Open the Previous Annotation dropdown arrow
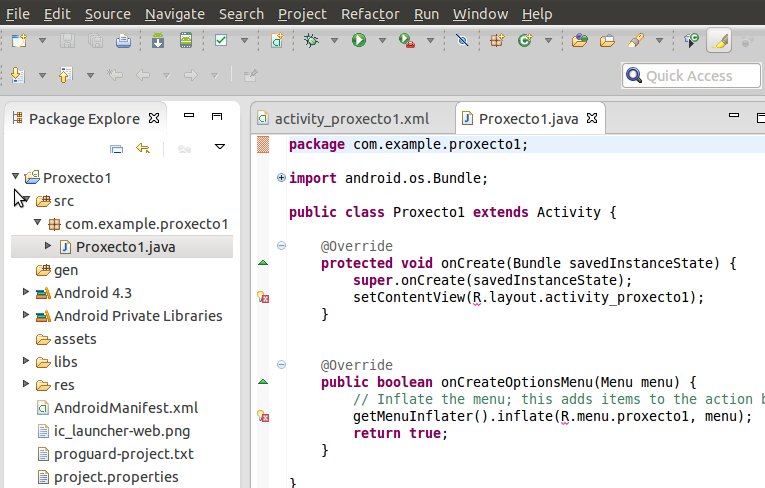The height and width of the screenshot is (488, 765). coord(90,75)
